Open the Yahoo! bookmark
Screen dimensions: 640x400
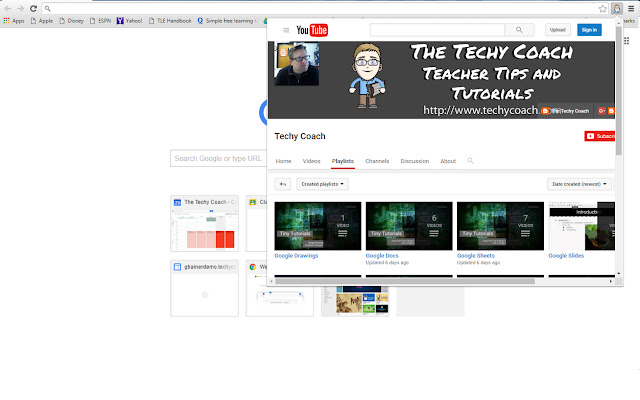pos(129,21)
